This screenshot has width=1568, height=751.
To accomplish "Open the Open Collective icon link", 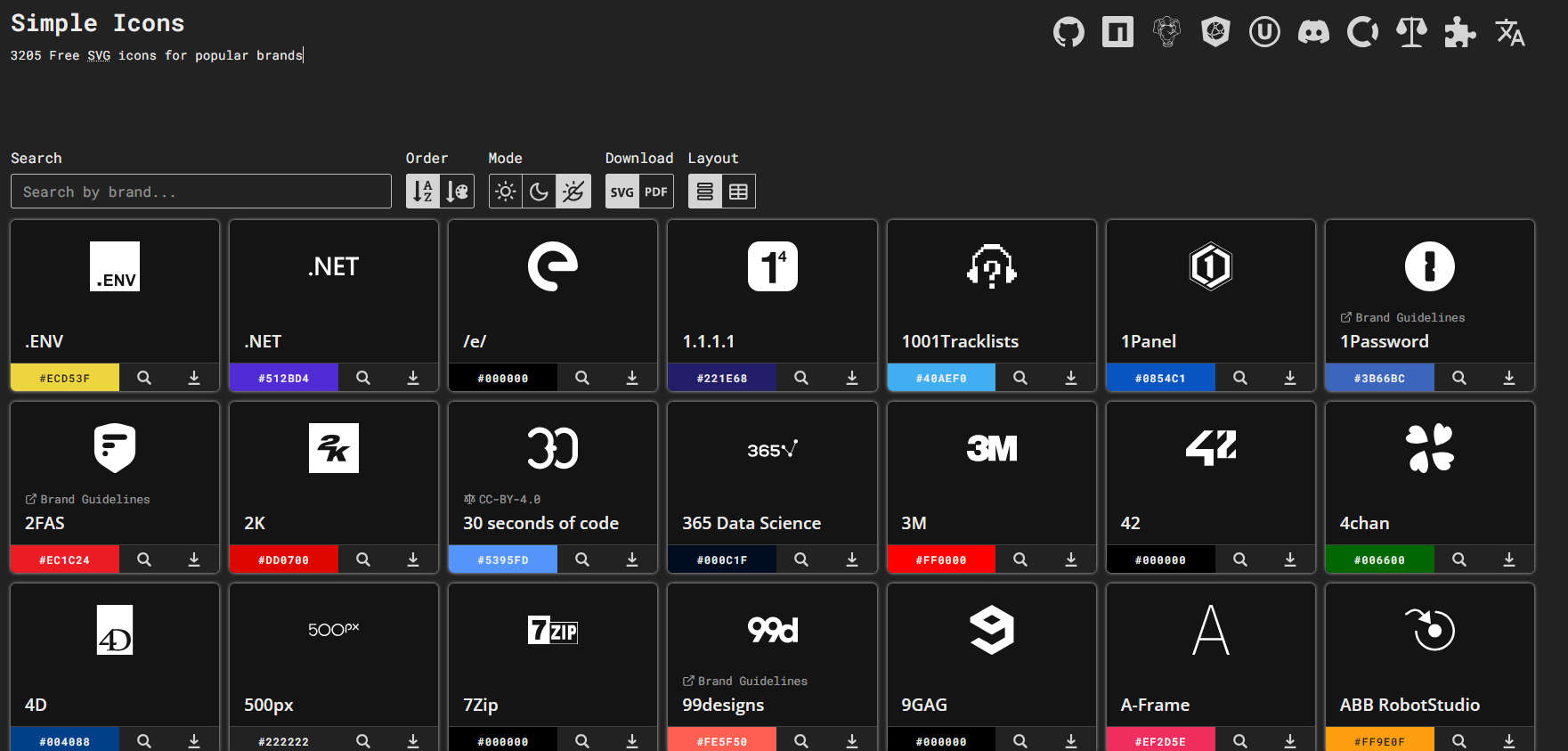I will (1362, 33).
